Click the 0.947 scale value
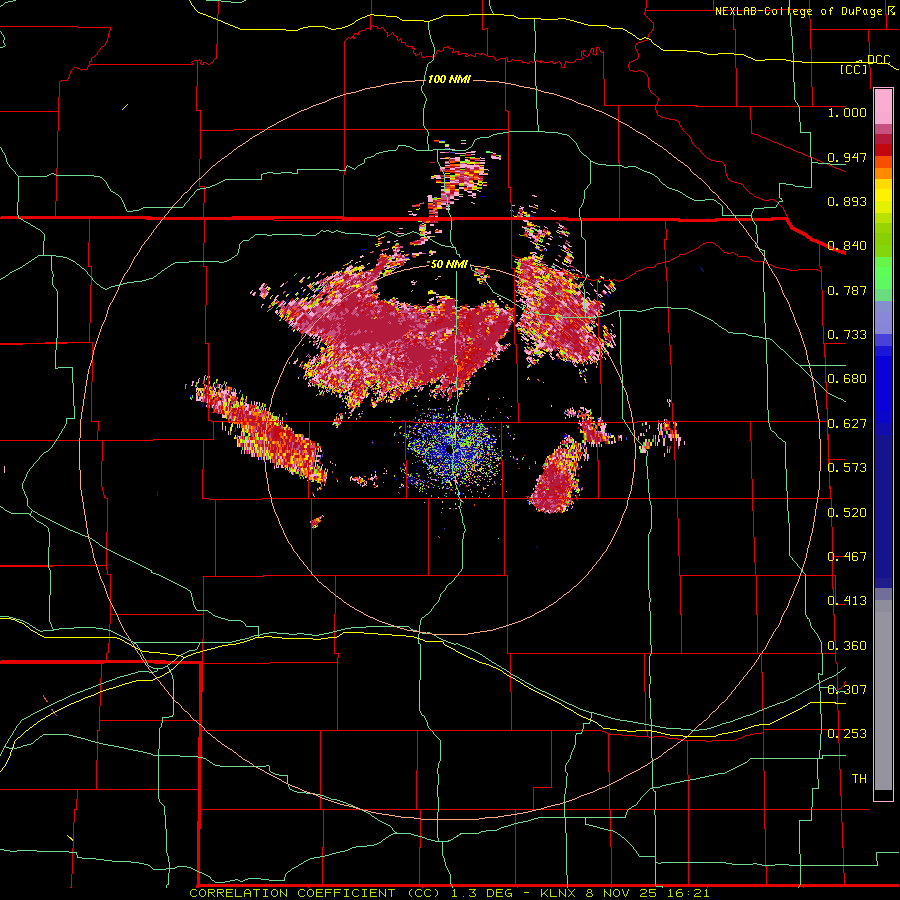Screen dimensions: 900x900 (x=847, y=157)
